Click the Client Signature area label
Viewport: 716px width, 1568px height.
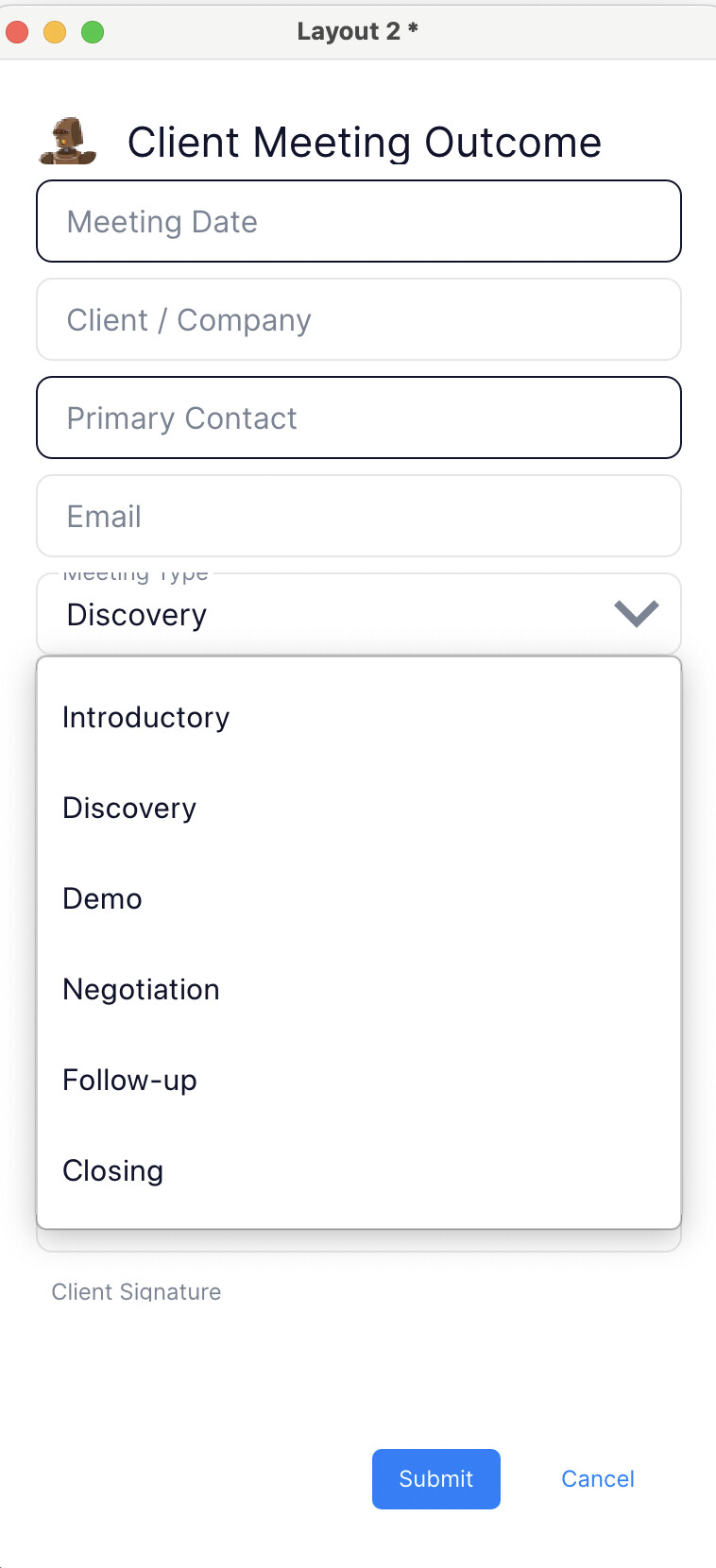[x=137, y=1292]
